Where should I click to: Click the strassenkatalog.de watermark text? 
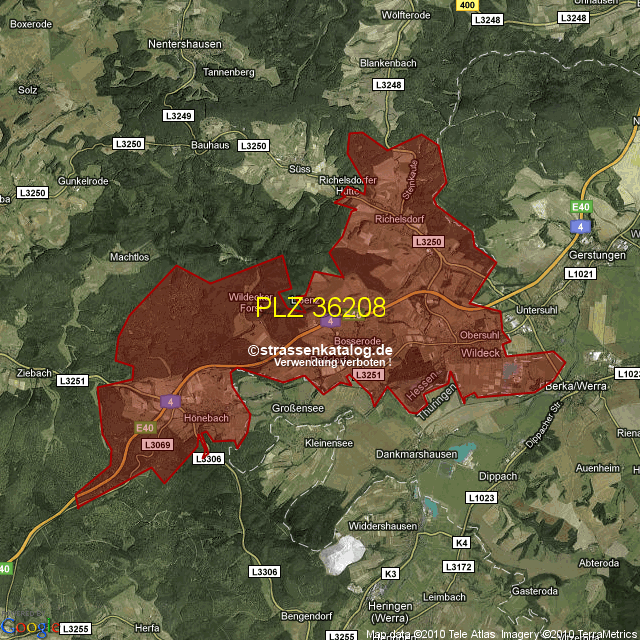pos(321,350)
